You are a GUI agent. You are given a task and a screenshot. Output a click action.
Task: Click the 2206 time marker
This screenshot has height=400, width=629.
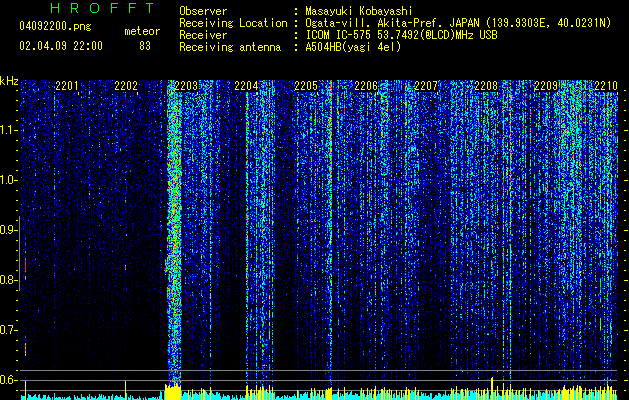coord(366,86)
